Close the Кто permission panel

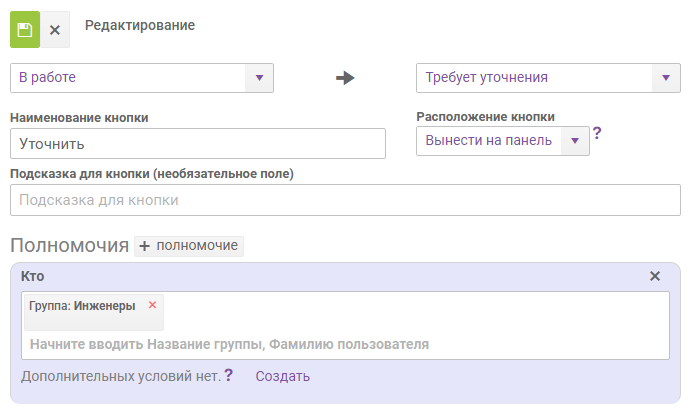pos(655,276)
